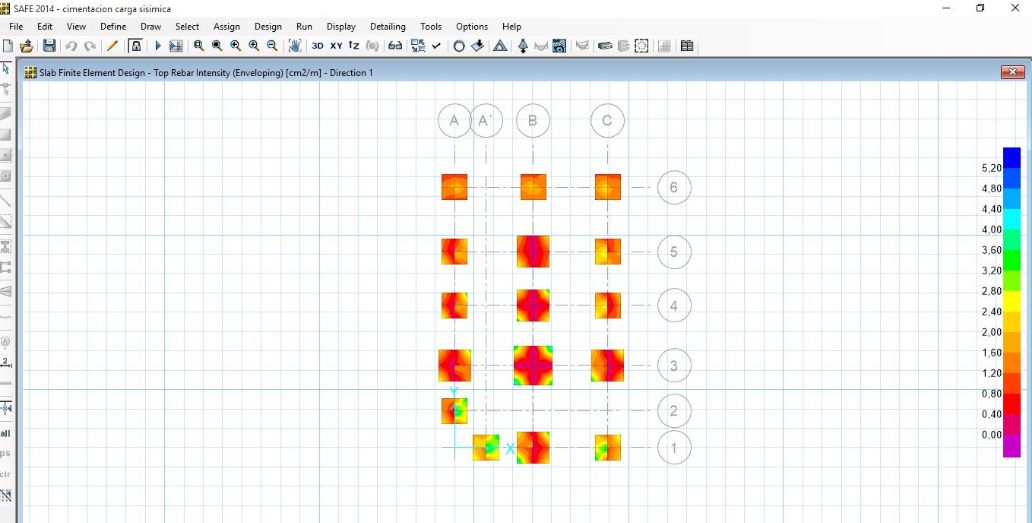Viewport: 1032px width, 523px height.
Task: Toggle the lock model icon
Action: [134, 46]
